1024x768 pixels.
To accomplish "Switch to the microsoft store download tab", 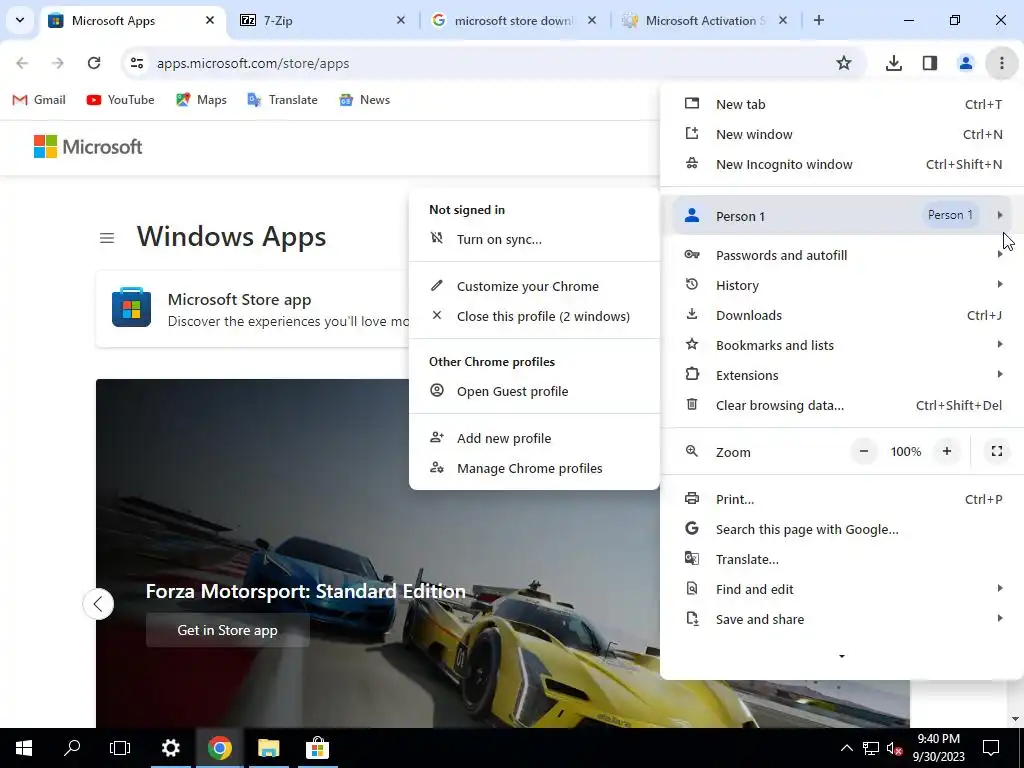I will (x=514, y=20).
